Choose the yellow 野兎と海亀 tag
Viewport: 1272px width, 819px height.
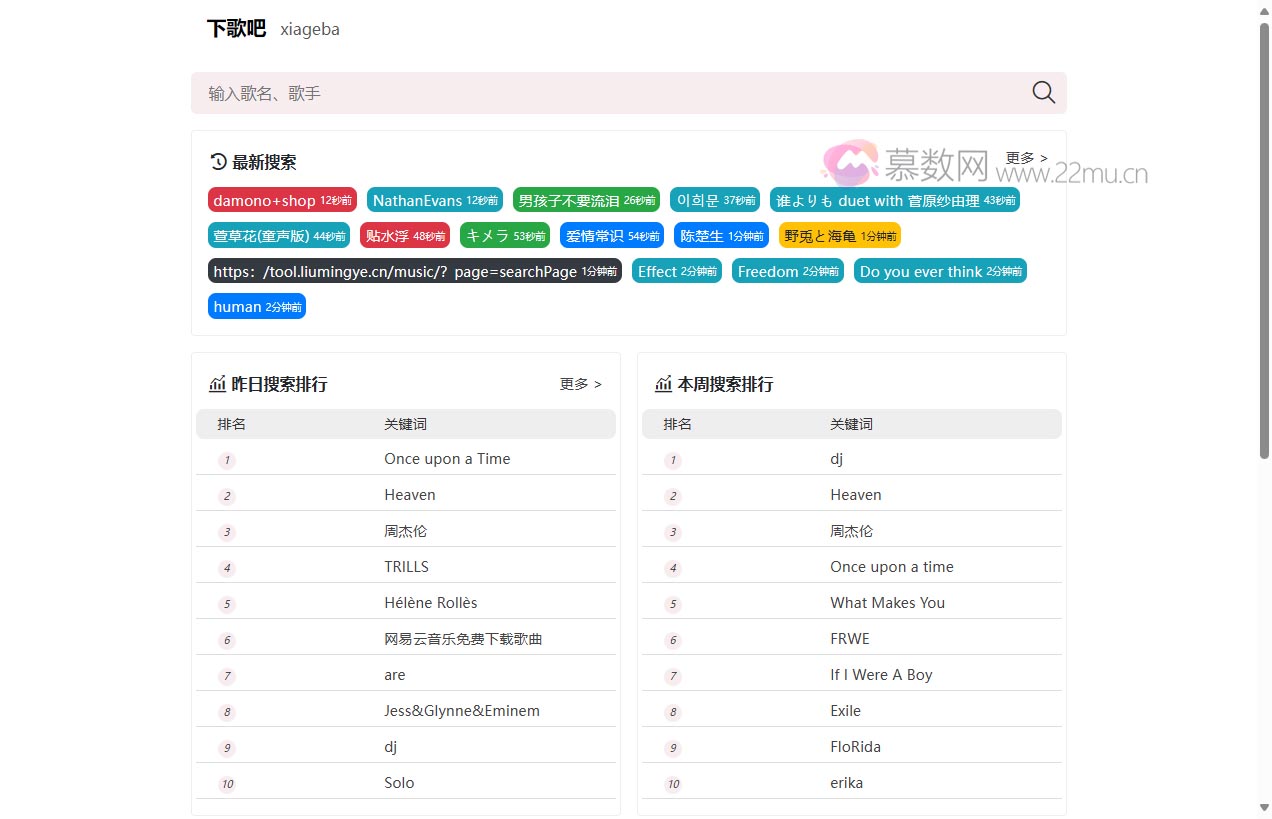[x=839, y=236]
